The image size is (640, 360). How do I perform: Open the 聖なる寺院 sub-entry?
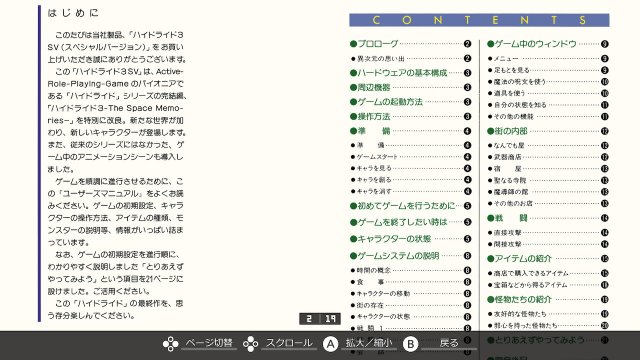(x=548, y=180)
